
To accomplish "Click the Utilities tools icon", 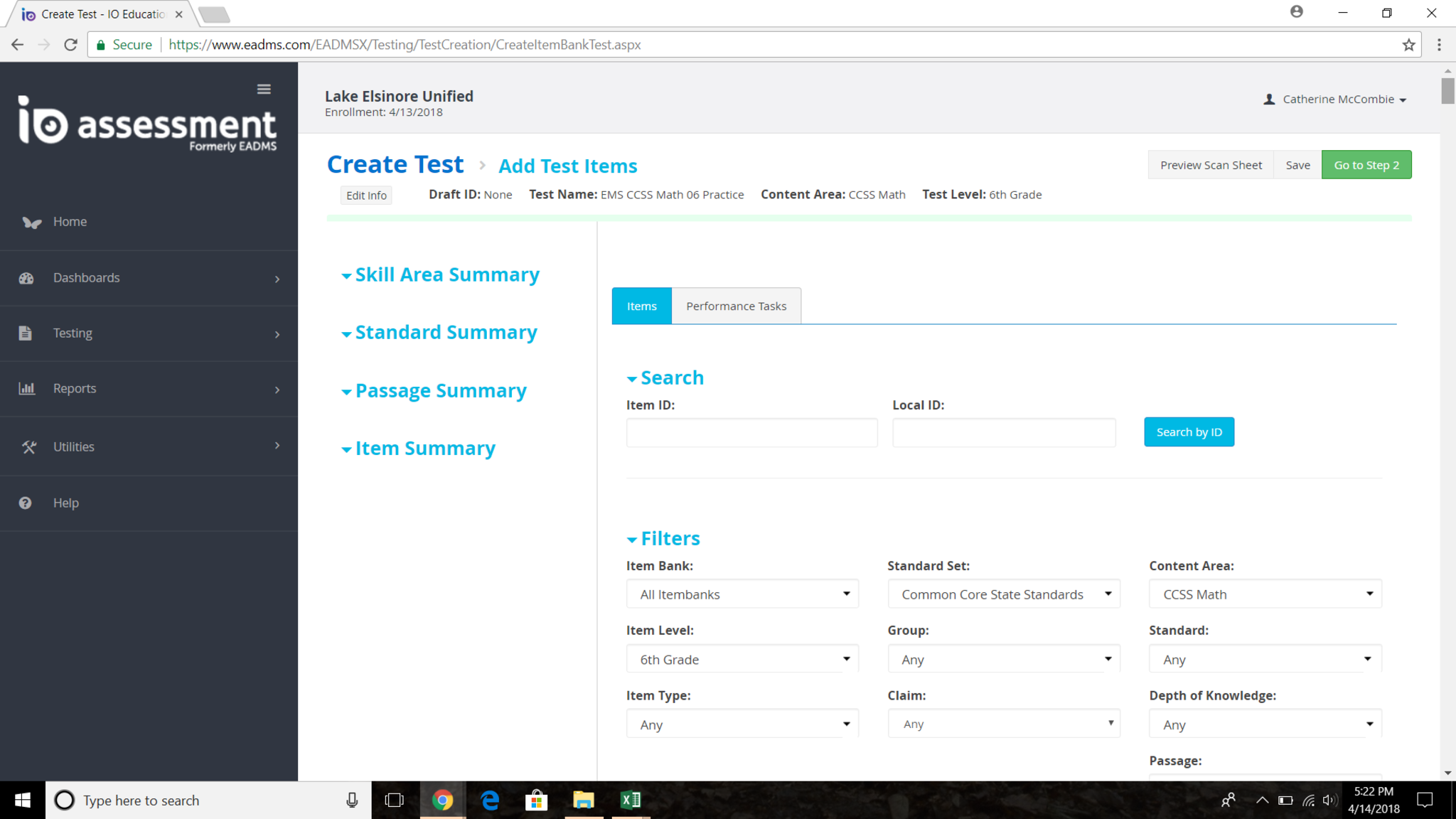I will pyautogui.click(x=28, y=446).
